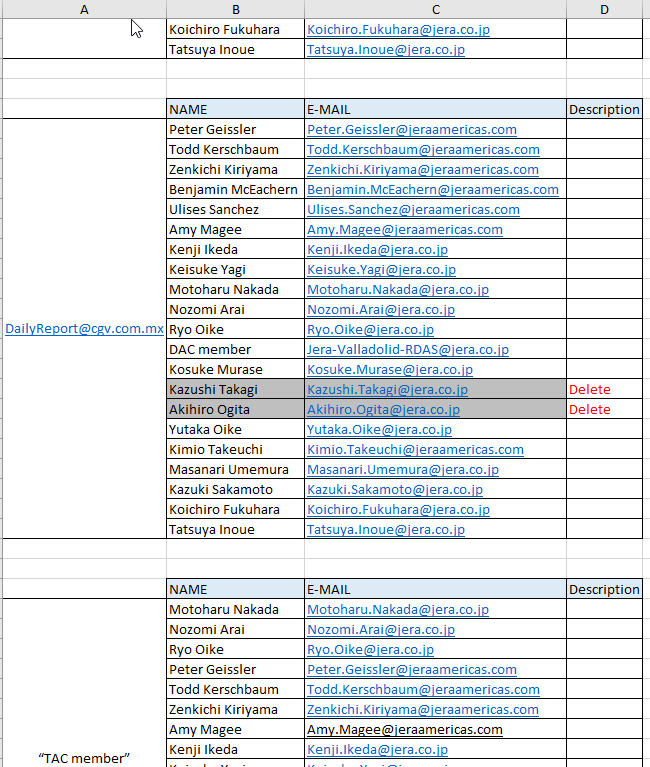The image size is (650, 767).
Task: Open Kazuki.Sakamoto@jera.co.jp email link
Action: [395, 490]
